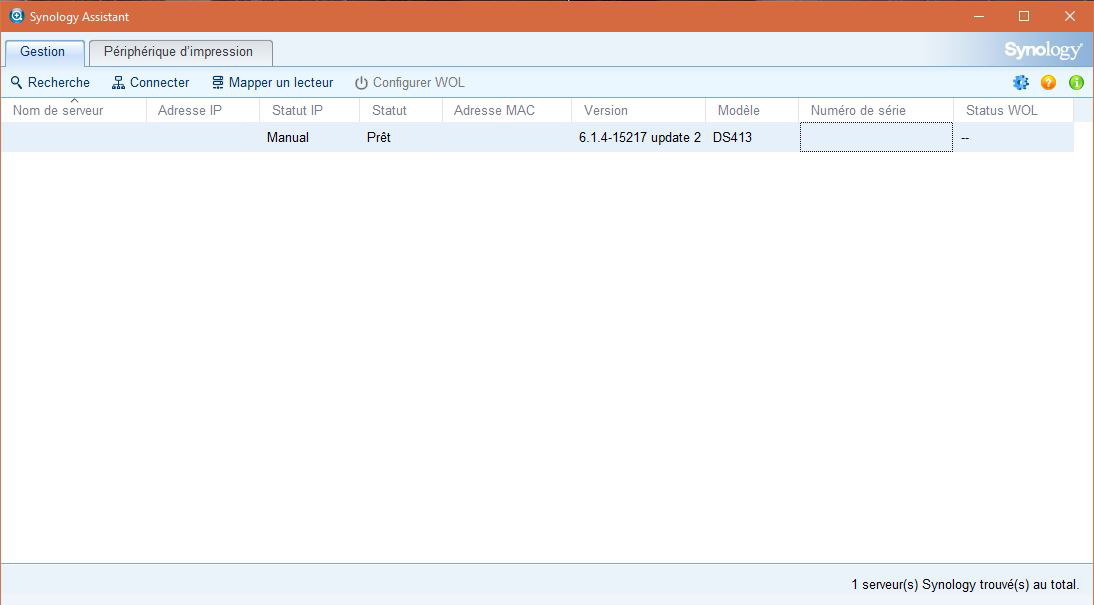Click the Synology logo
This screenshot has width=1094, height=605.
tap(1043, 50)
